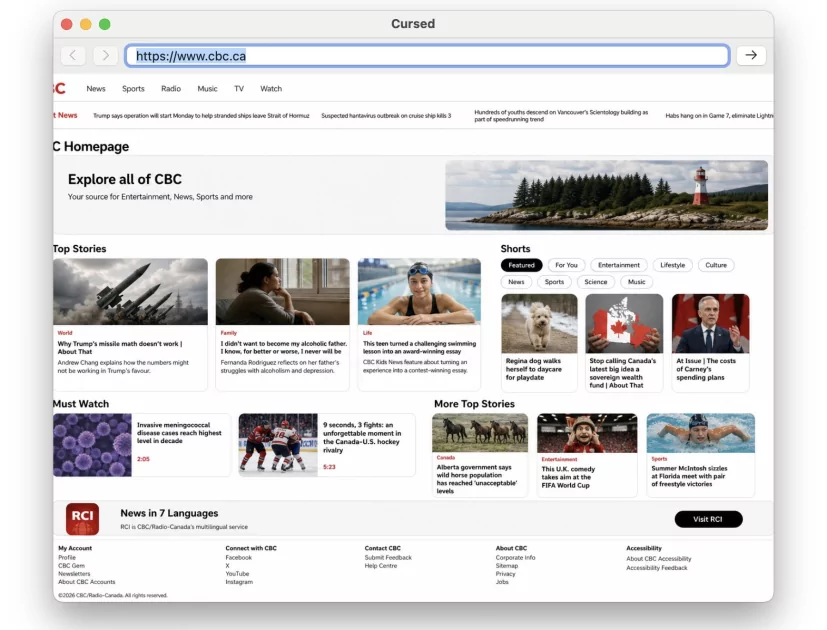Click the Submit Feedback footer link
Image resolution: width=827 pixels, height=630 pixels.
pos(388,557)
